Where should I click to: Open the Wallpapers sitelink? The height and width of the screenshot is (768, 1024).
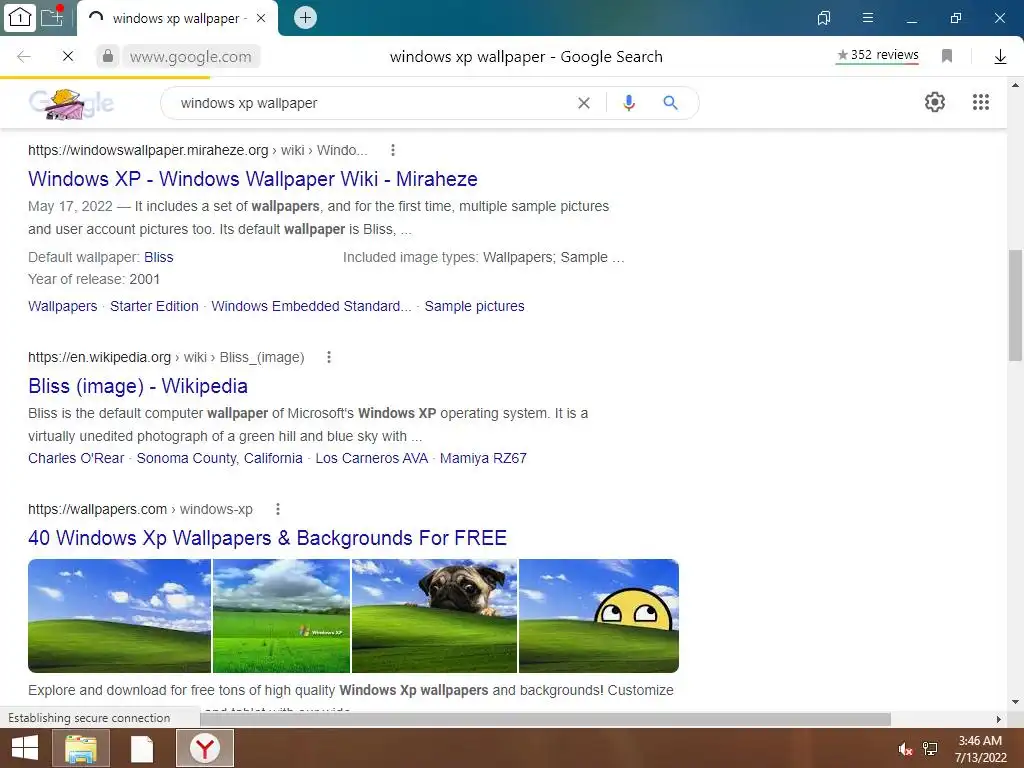pos(63,306)
